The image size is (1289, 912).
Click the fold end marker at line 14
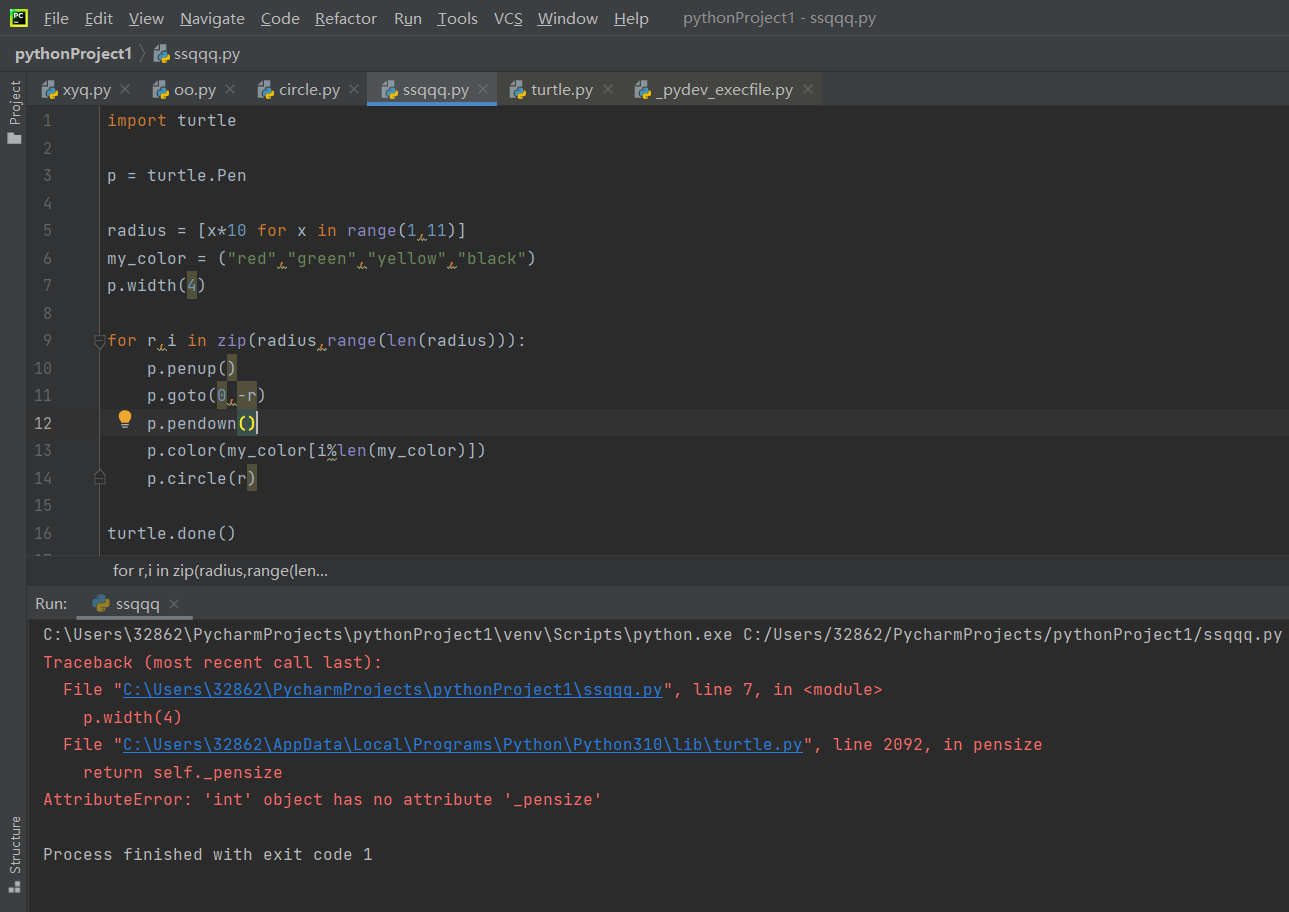tap(99, 478)
